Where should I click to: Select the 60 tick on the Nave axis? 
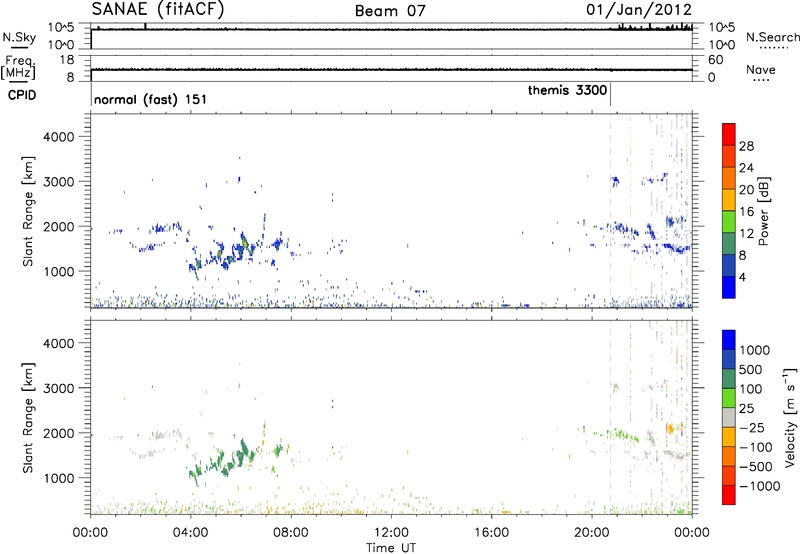pyautogui.click(x=715, y=60)
